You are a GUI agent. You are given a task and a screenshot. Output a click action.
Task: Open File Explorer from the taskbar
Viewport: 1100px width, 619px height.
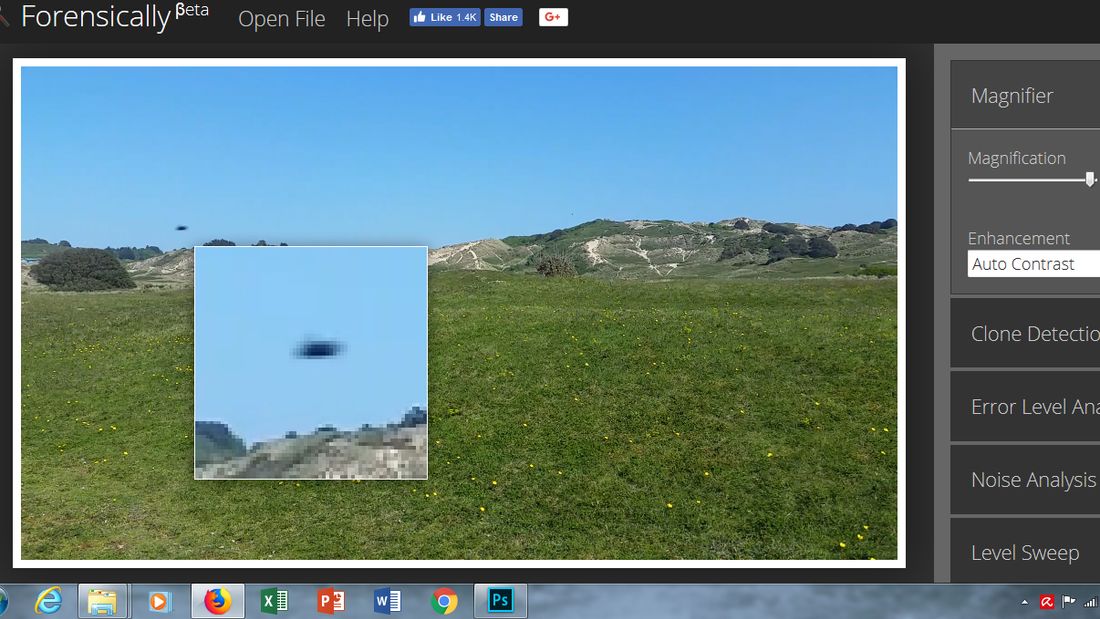click(102, 601)
